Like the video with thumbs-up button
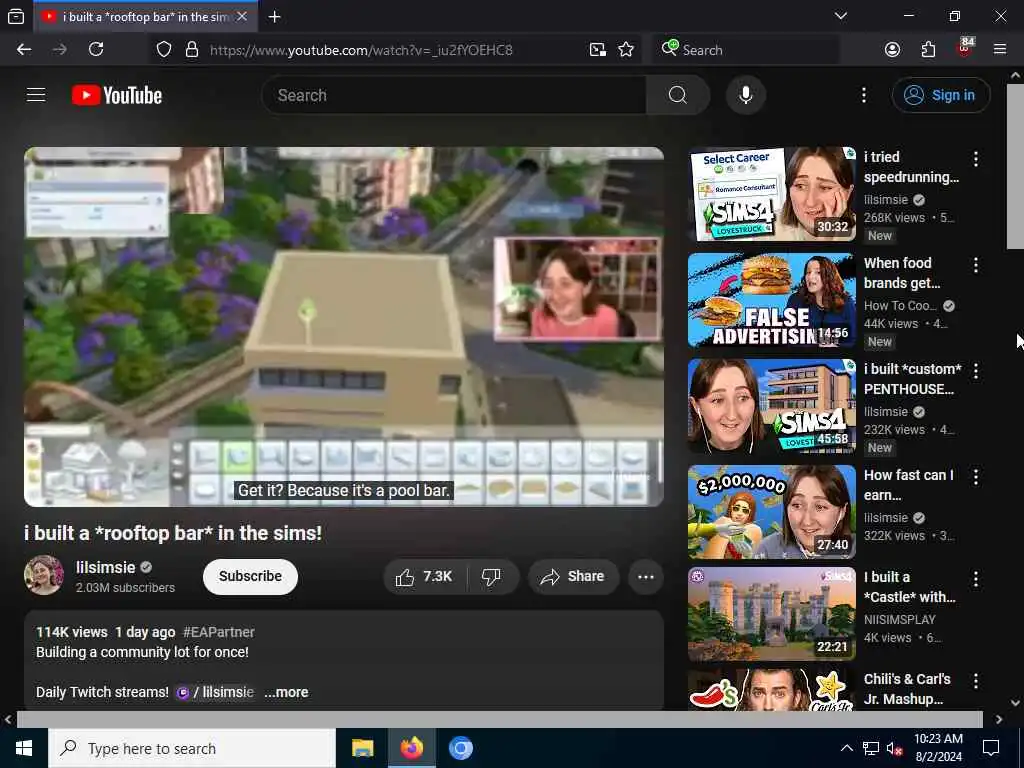1024x768 pixels. pos(424,577)
